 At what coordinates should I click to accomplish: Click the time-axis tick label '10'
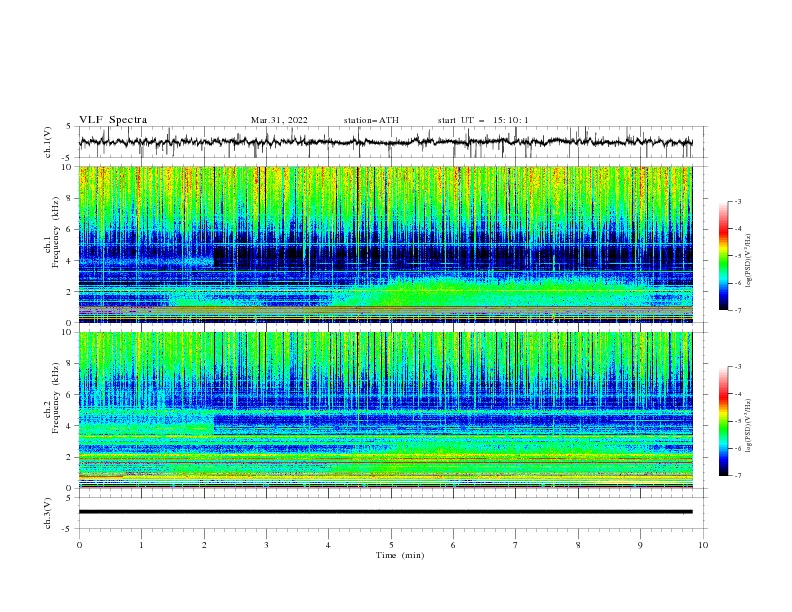pyautogui.click(x=703, y=545)
